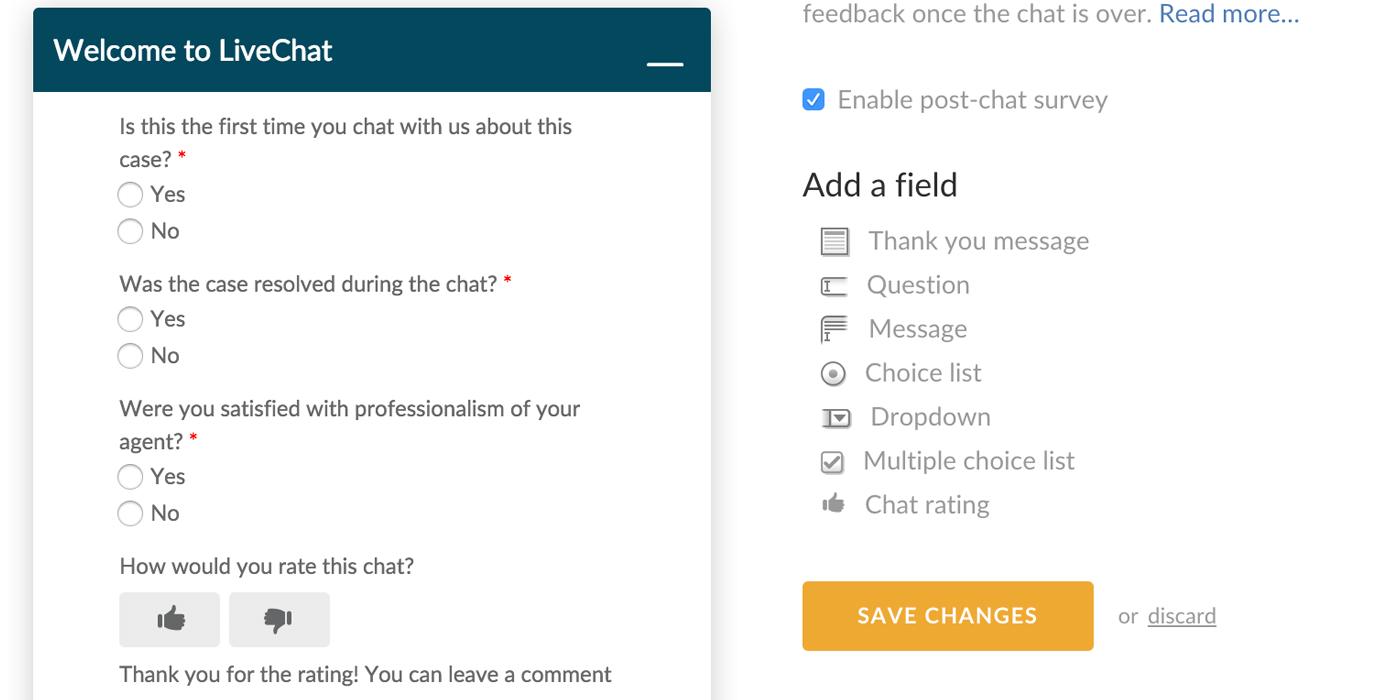Add a Message field

917,328
